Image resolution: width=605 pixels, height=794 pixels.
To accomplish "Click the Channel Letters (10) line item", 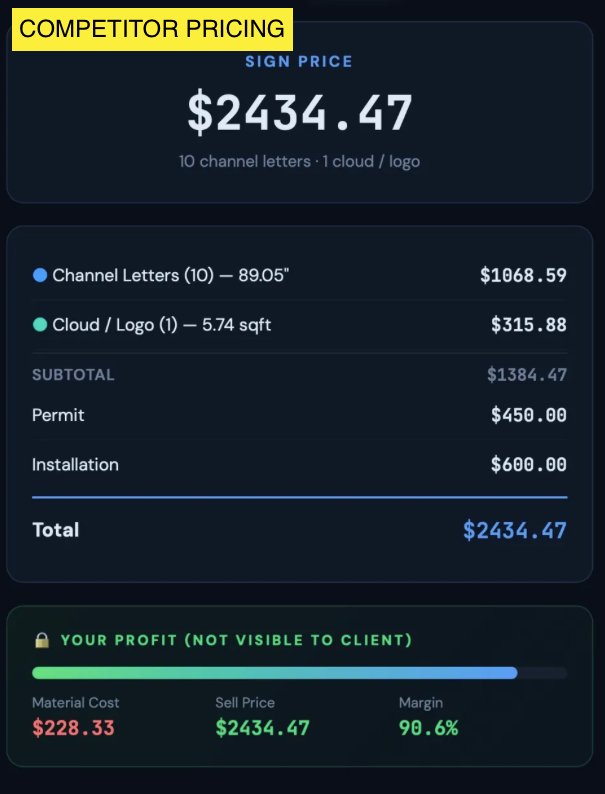I will click(x=169, y=275).
